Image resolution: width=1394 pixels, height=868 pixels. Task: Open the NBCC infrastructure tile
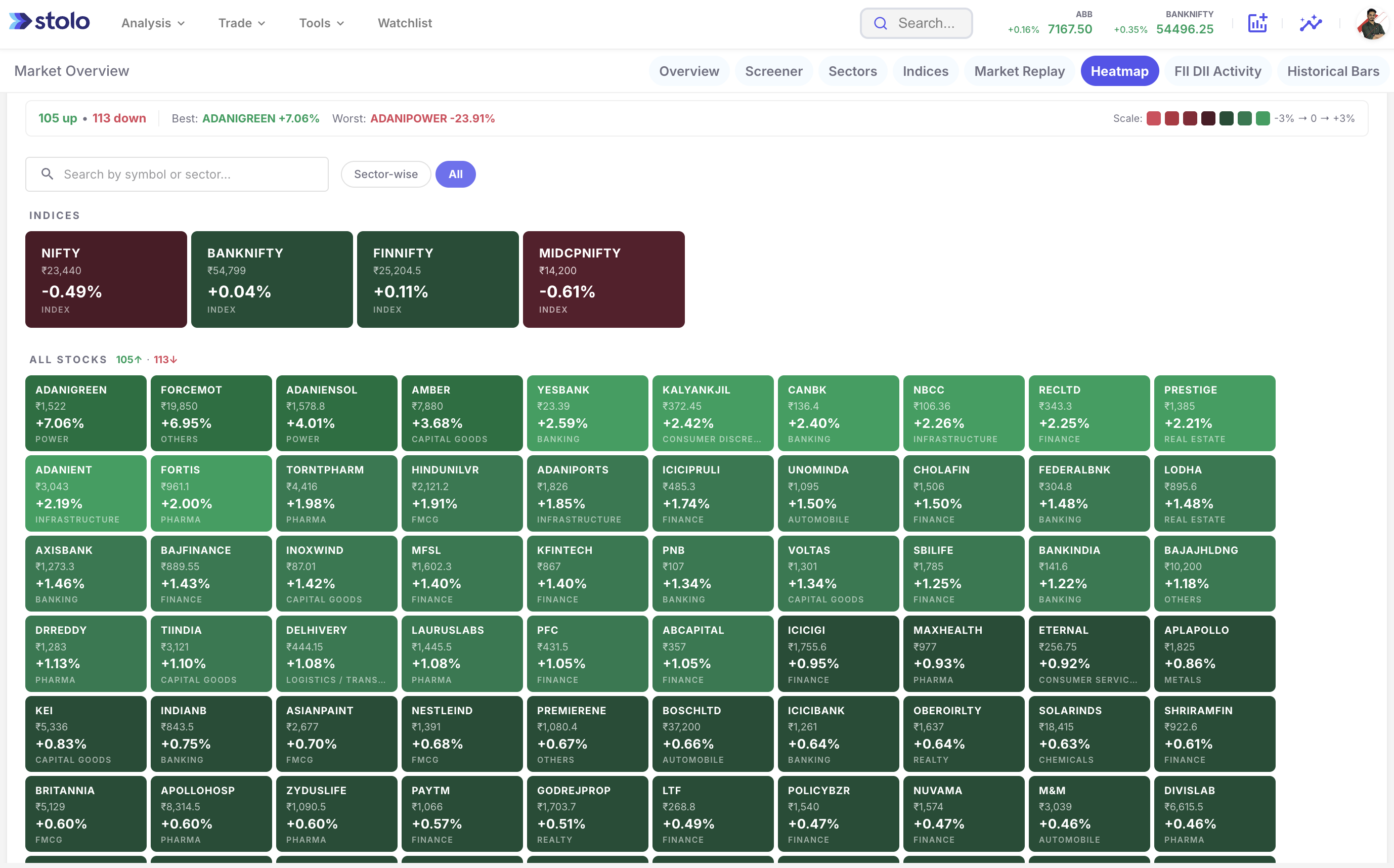964,413
